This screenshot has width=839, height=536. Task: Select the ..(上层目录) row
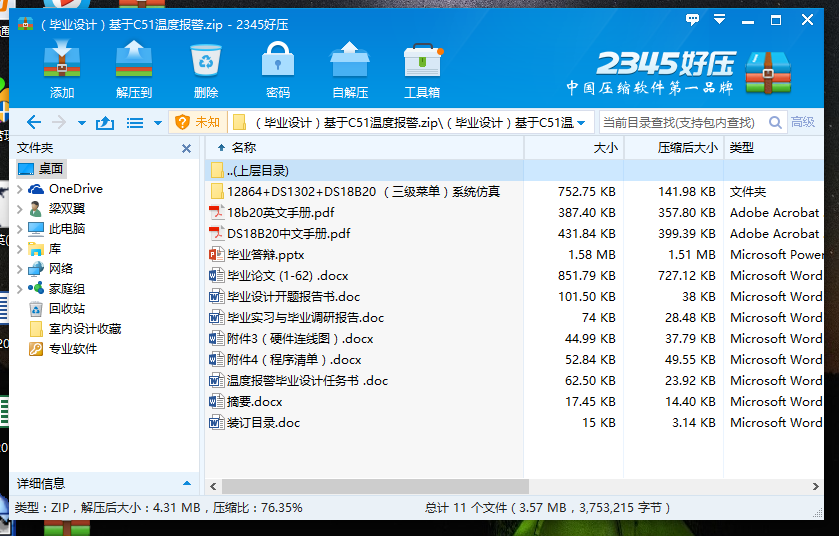coord(514,171)
